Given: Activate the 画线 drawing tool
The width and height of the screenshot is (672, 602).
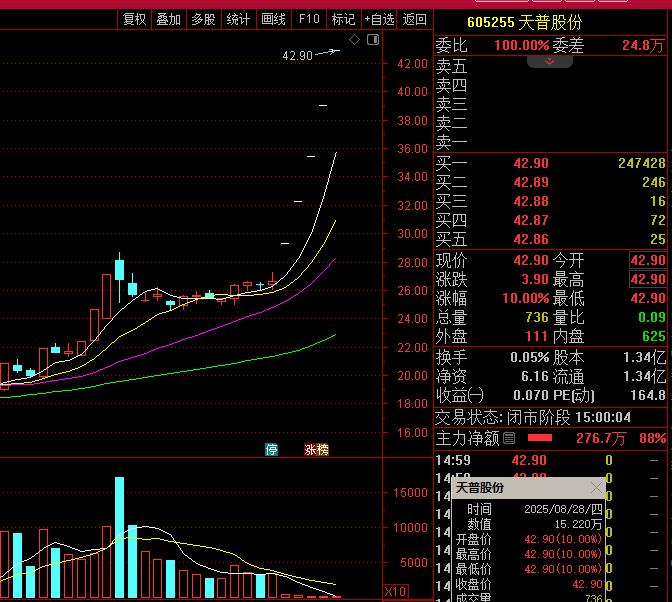Looking at the screenshot, I should click(x=273, y=19).
